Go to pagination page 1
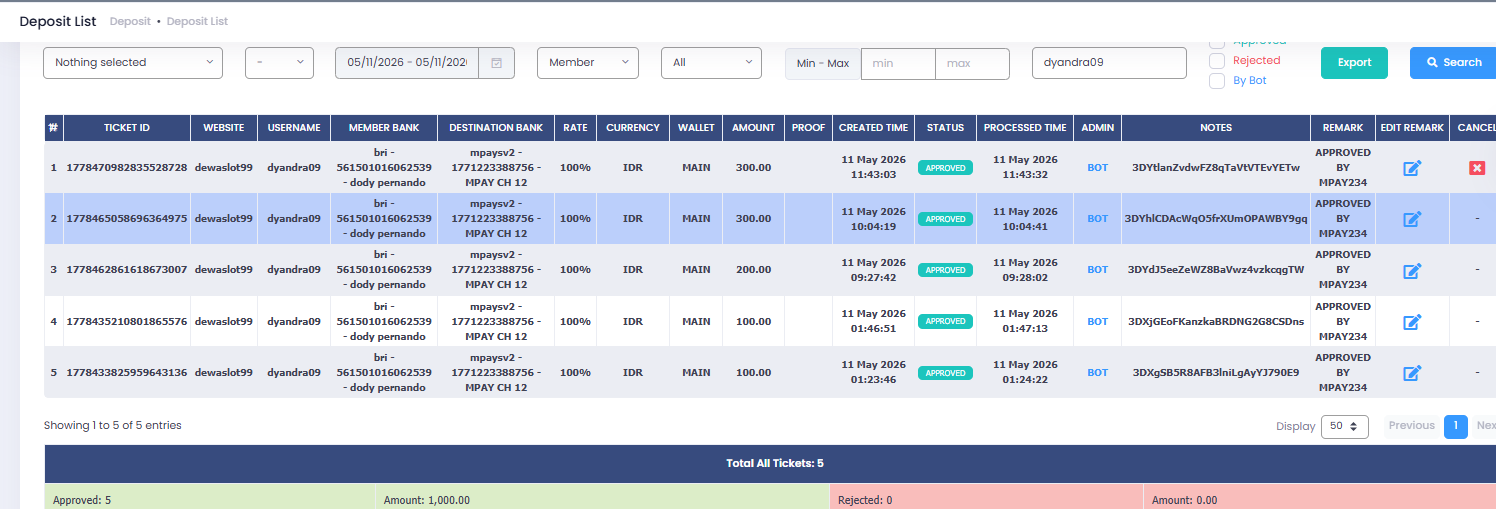1496x509 pixels. tap(1455, 426)
